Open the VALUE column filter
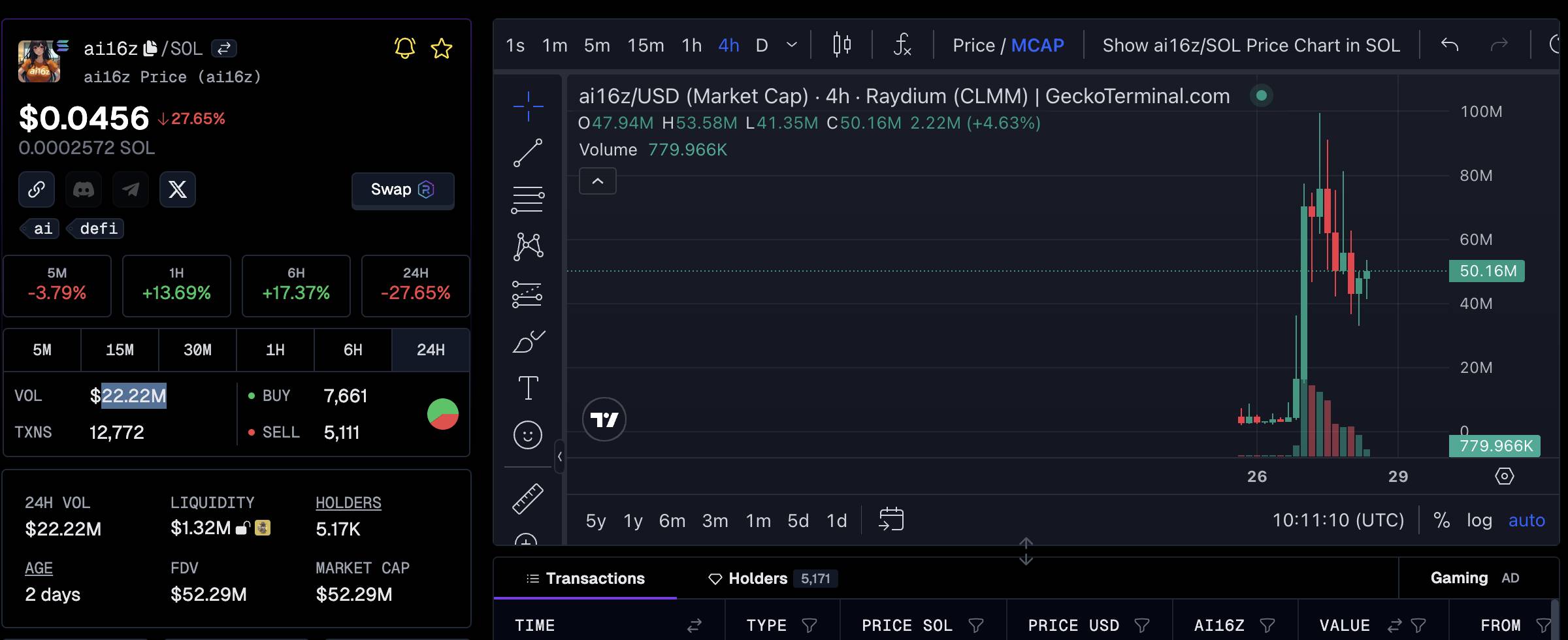Screen dimensions: 1568x640 [1418, 626]
